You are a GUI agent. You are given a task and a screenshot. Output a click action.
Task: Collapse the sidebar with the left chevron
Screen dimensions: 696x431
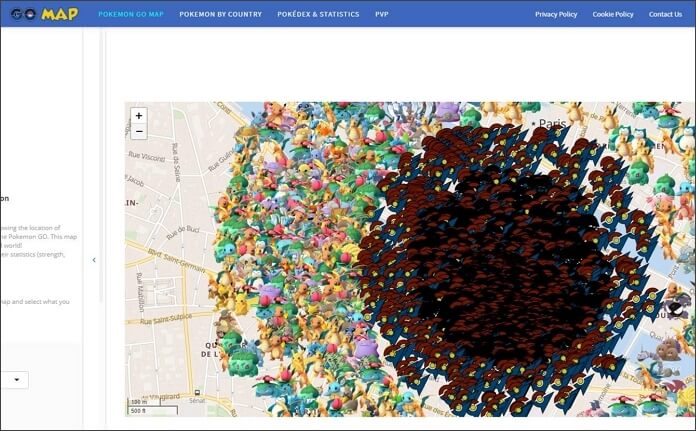click(94, 260)
